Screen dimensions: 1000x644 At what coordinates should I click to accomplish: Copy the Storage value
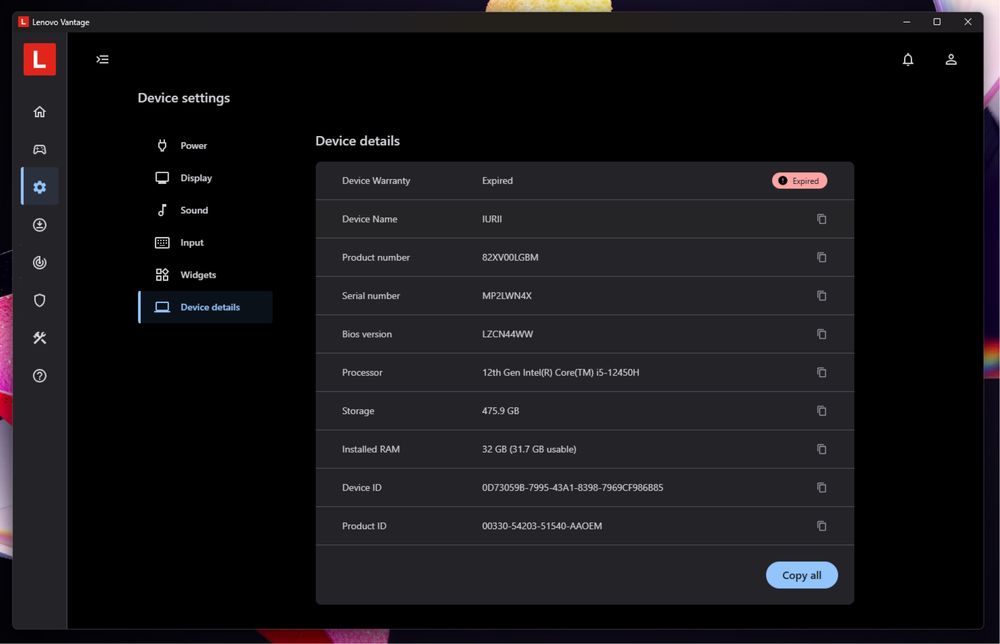pyautogui.click(x=821, y=411)
